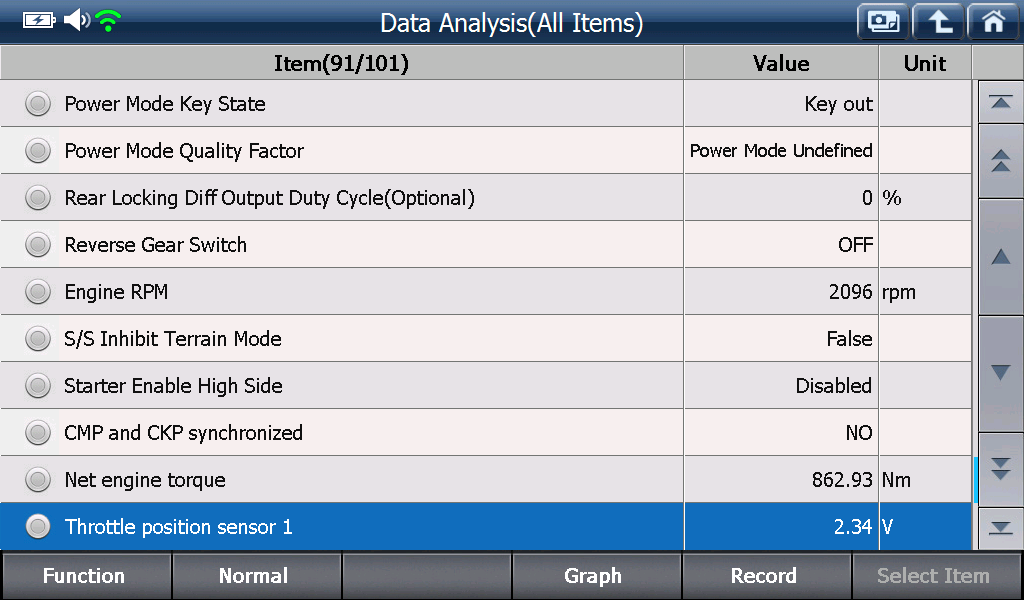Viewport: 1024px width, 600px height.
Task: Click the Wi-Fi status icon
Action: click(x=108, y=21)
